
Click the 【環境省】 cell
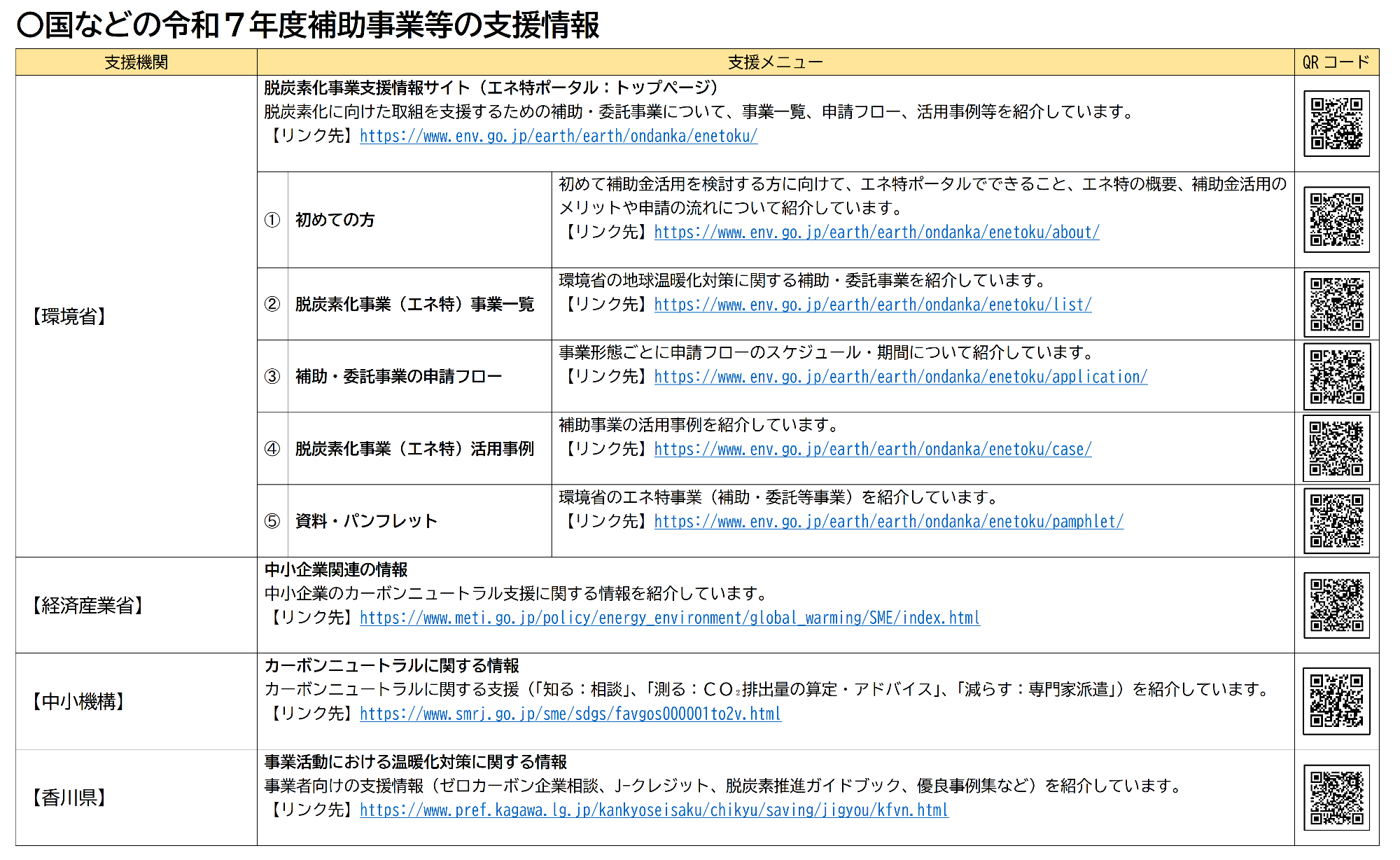tap(70, 317)
